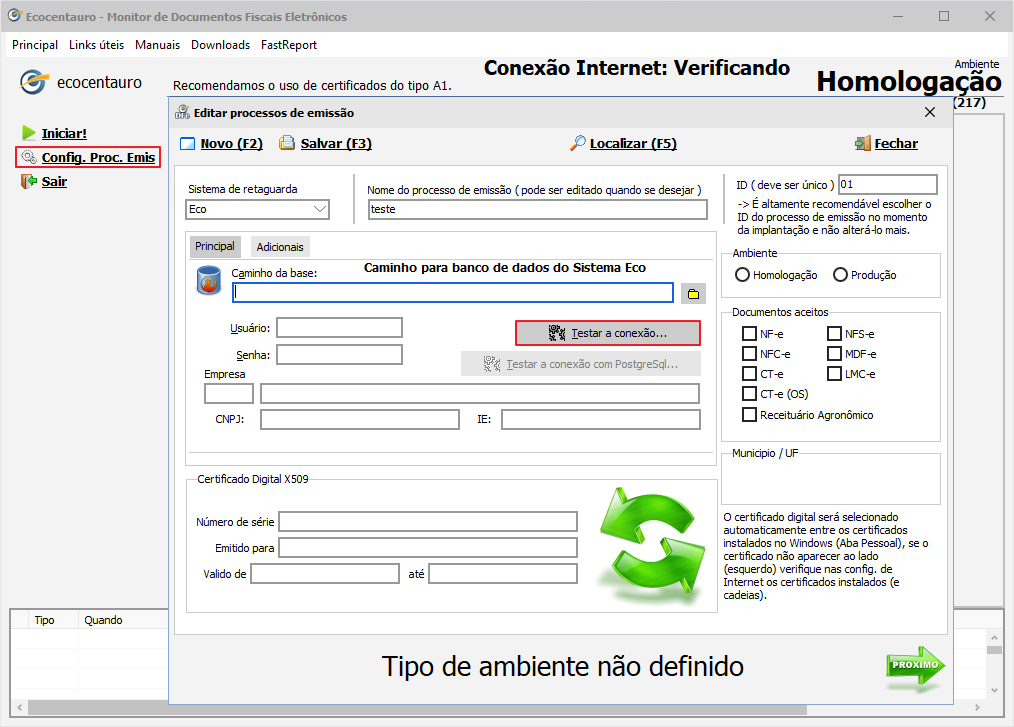Check the Receituário Agronômico checkbox

tap(749, 415)
